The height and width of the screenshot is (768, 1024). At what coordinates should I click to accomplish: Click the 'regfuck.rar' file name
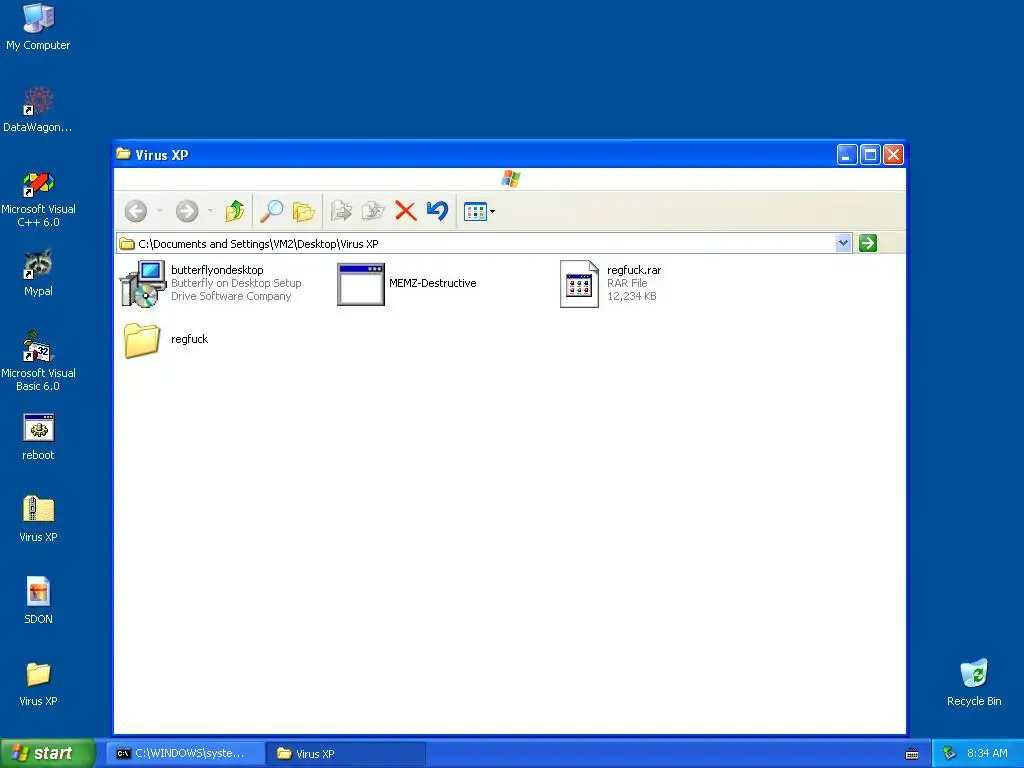click(633, 270)
